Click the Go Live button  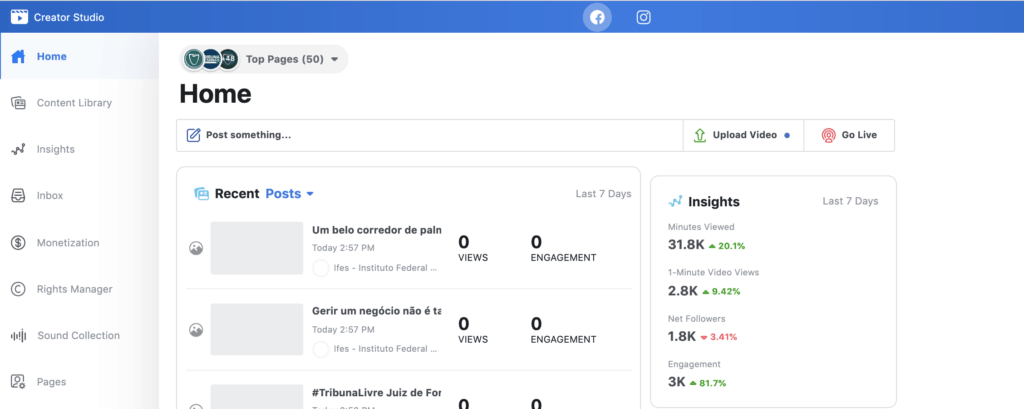coord(849,135)
